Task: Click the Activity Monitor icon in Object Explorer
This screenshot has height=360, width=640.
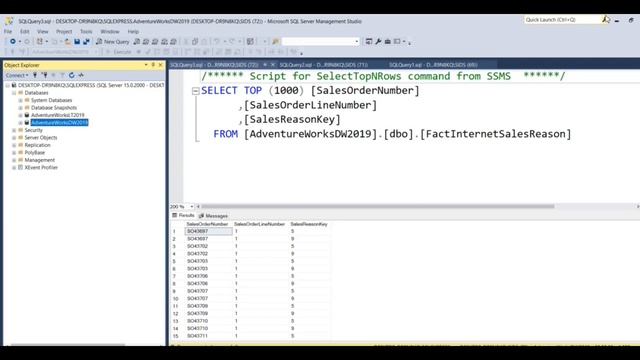Action: [x=81, y=75]
